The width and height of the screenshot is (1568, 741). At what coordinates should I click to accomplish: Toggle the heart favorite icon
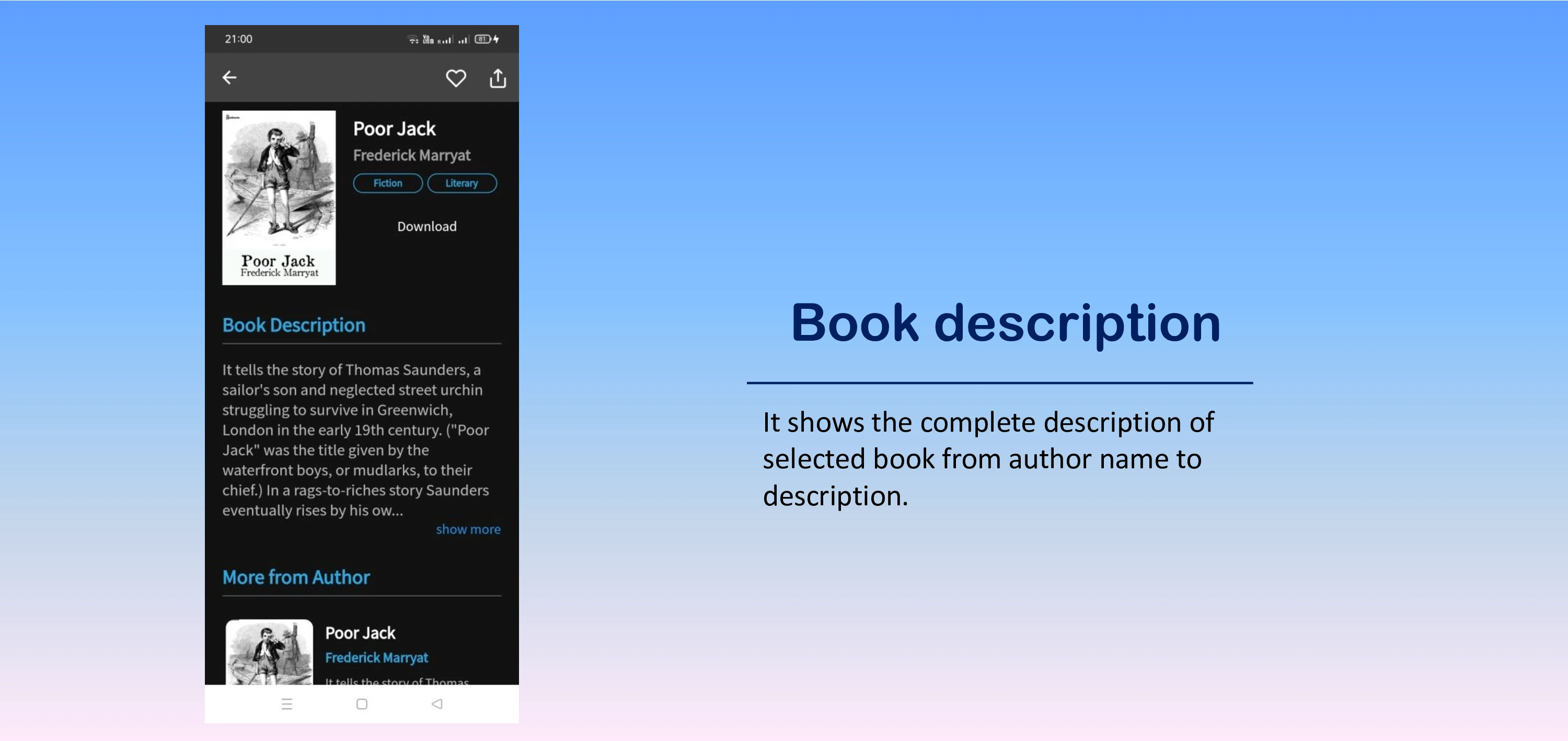point(455,78)
